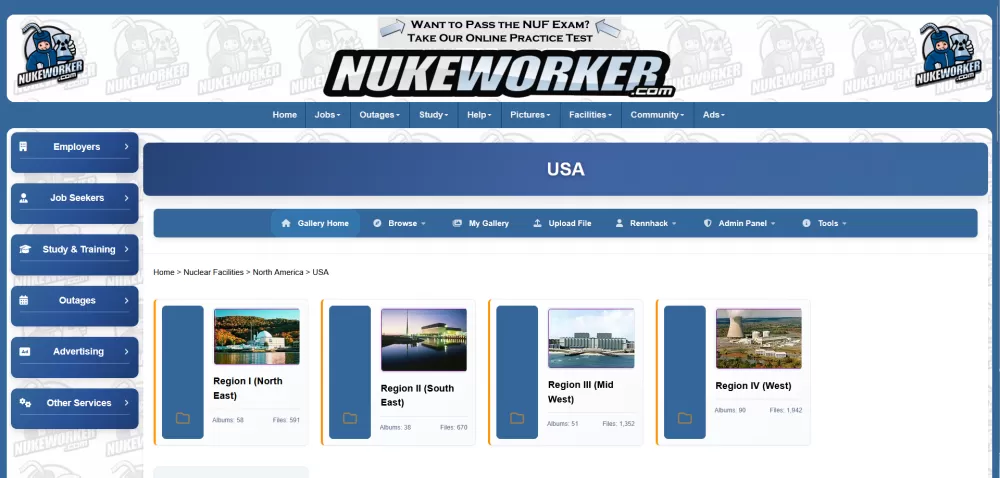The width and height of the screenshot is (1000, 478).
Task: Click the gears icon beside Other Services
Action: tap(25, 403)
